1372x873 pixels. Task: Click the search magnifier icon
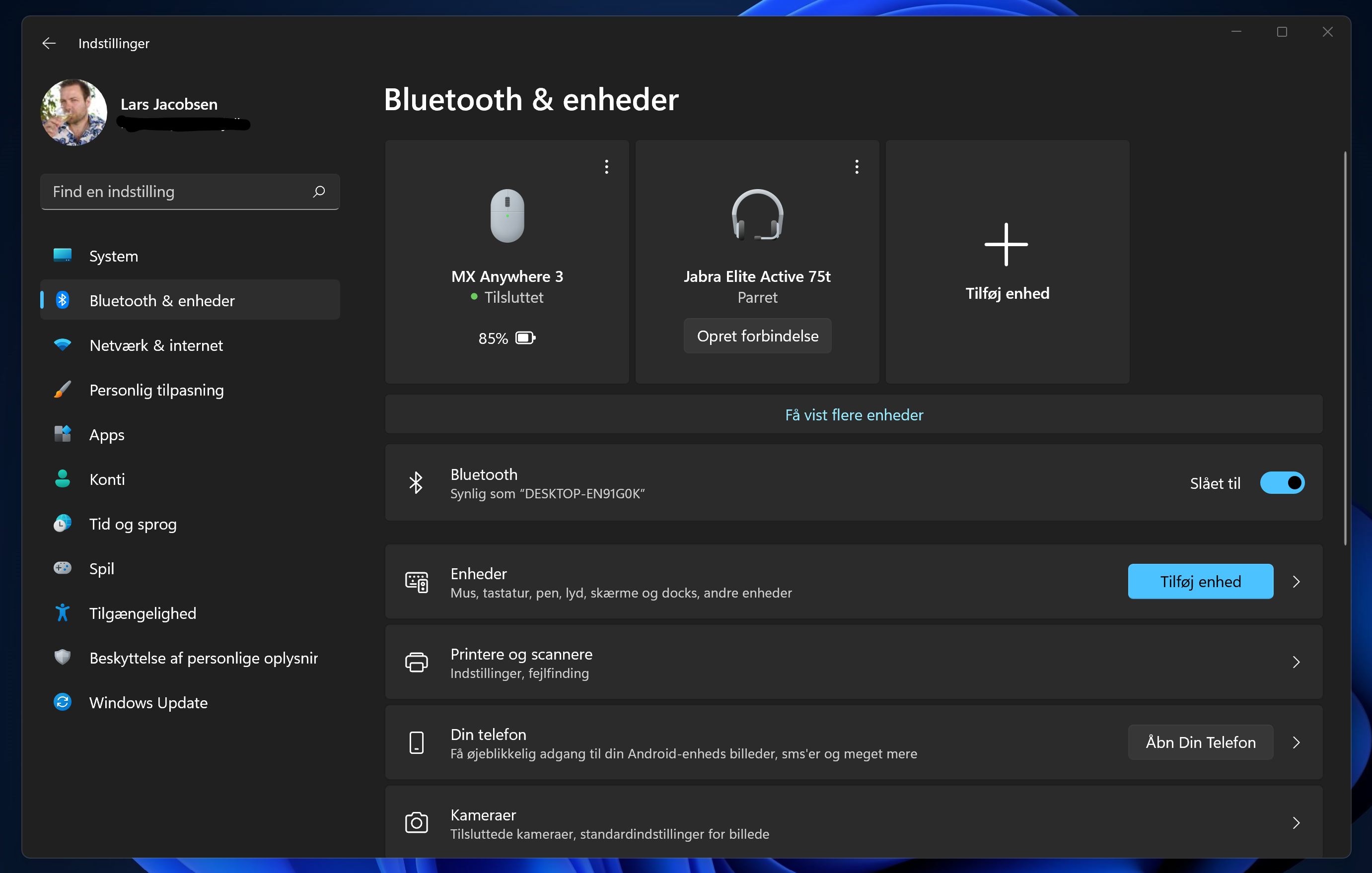(319, 192)
